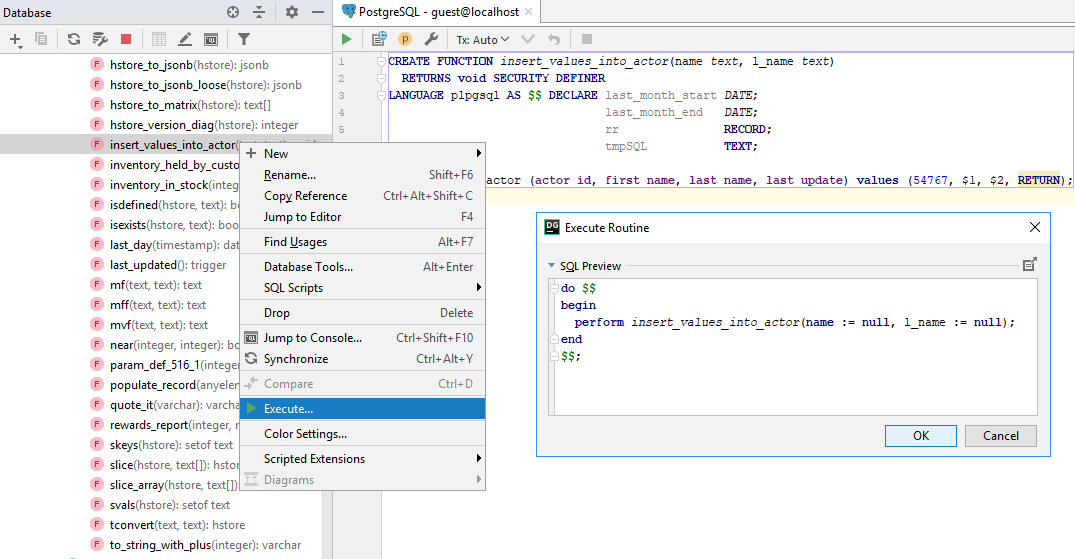
Task: Close the PostgreSQL guest@localhost tab
Action: (529, 12)
